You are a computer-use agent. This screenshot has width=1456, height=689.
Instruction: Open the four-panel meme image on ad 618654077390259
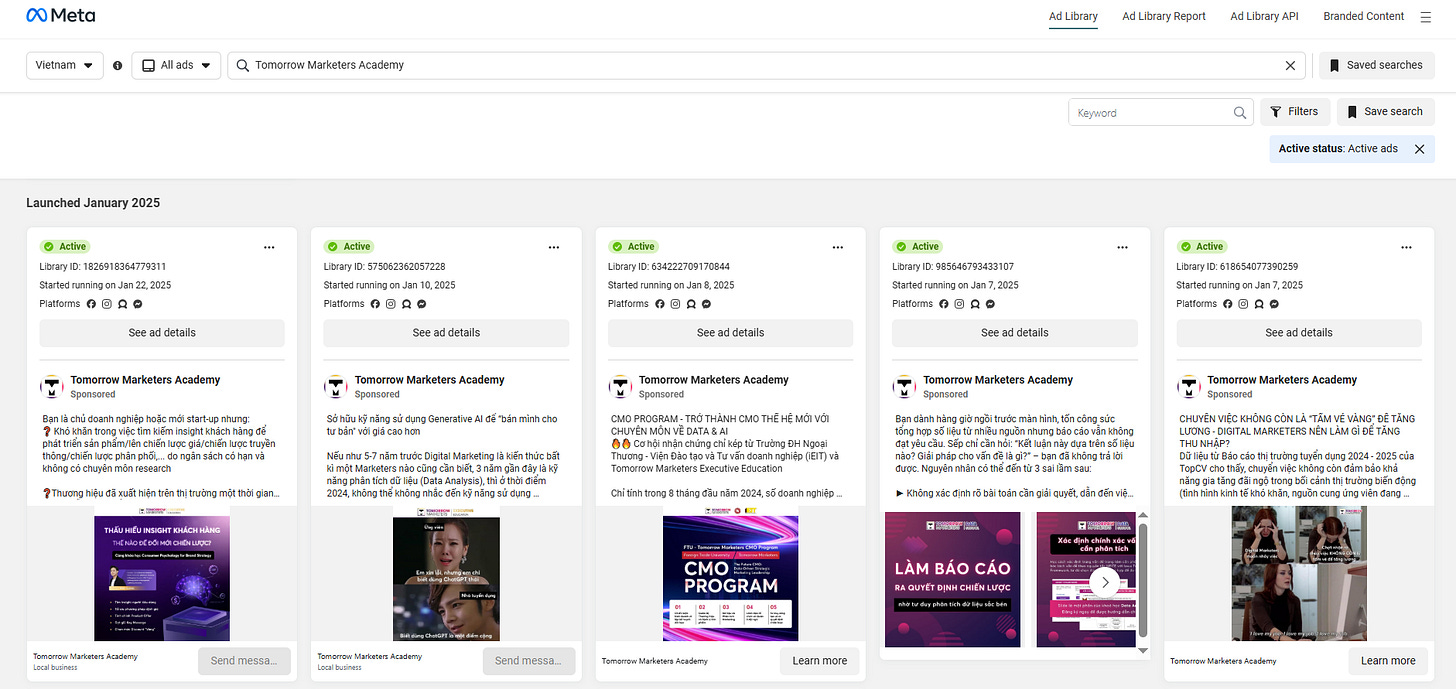[1299, 574]
